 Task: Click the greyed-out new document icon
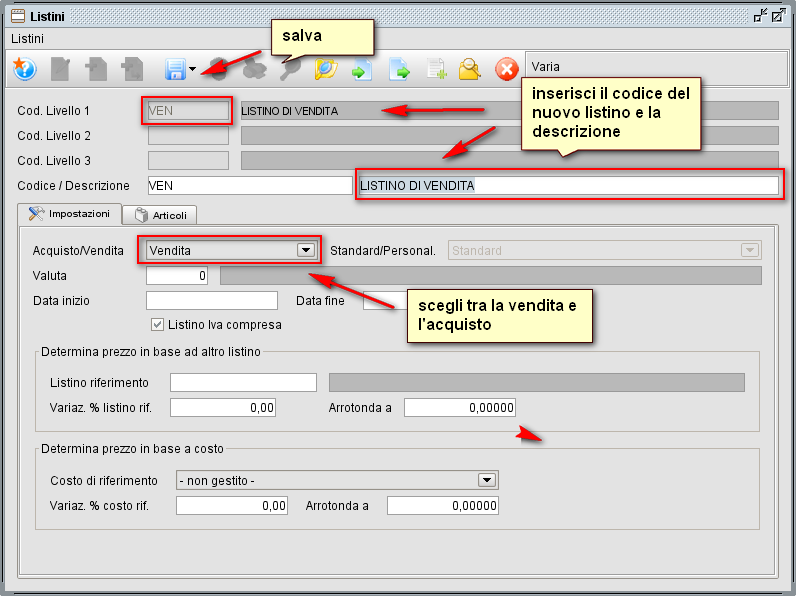tap(96, 69)
